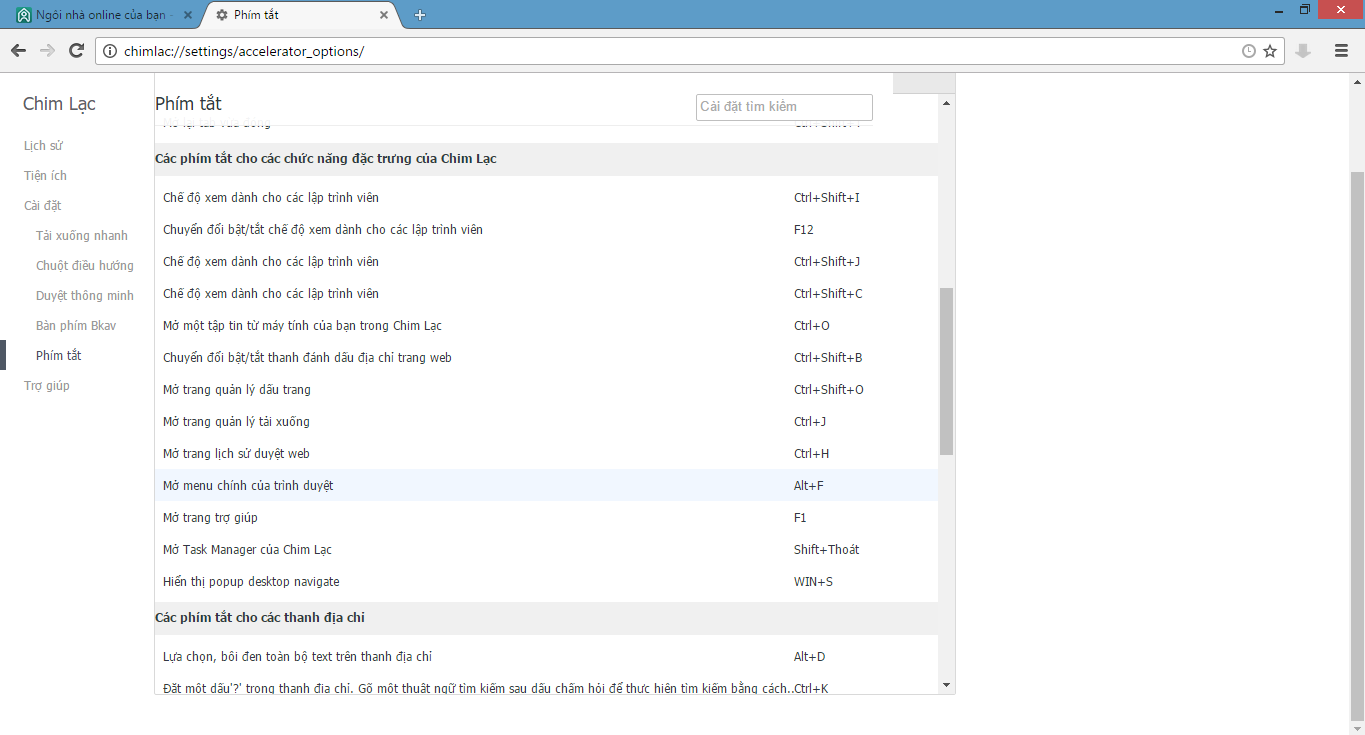Select 'Lựa chọn, bôi đen toàn bộ text' row

pos(546,657)
